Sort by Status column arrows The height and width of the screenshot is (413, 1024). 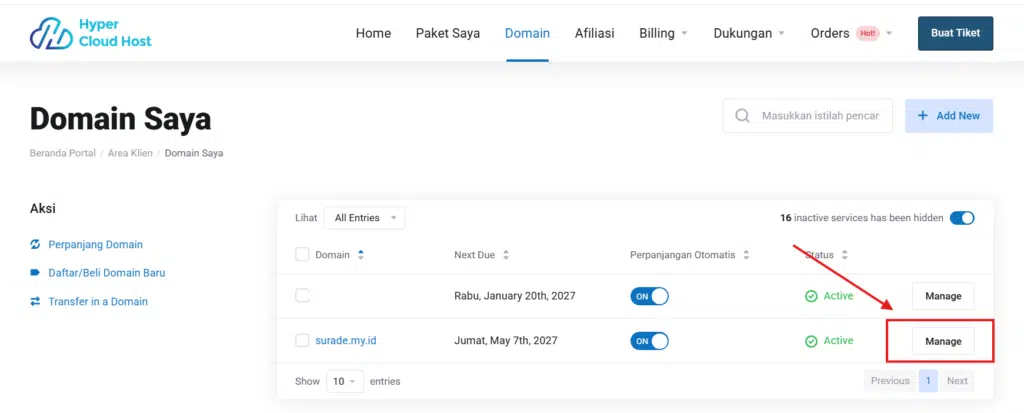(844, 255)
